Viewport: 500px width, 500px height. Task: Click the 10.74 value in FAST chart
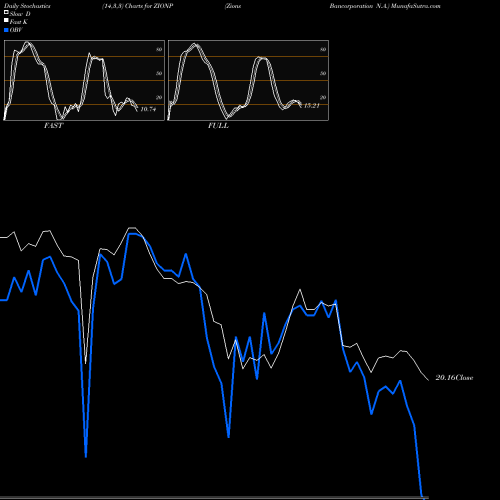point(148,109)
